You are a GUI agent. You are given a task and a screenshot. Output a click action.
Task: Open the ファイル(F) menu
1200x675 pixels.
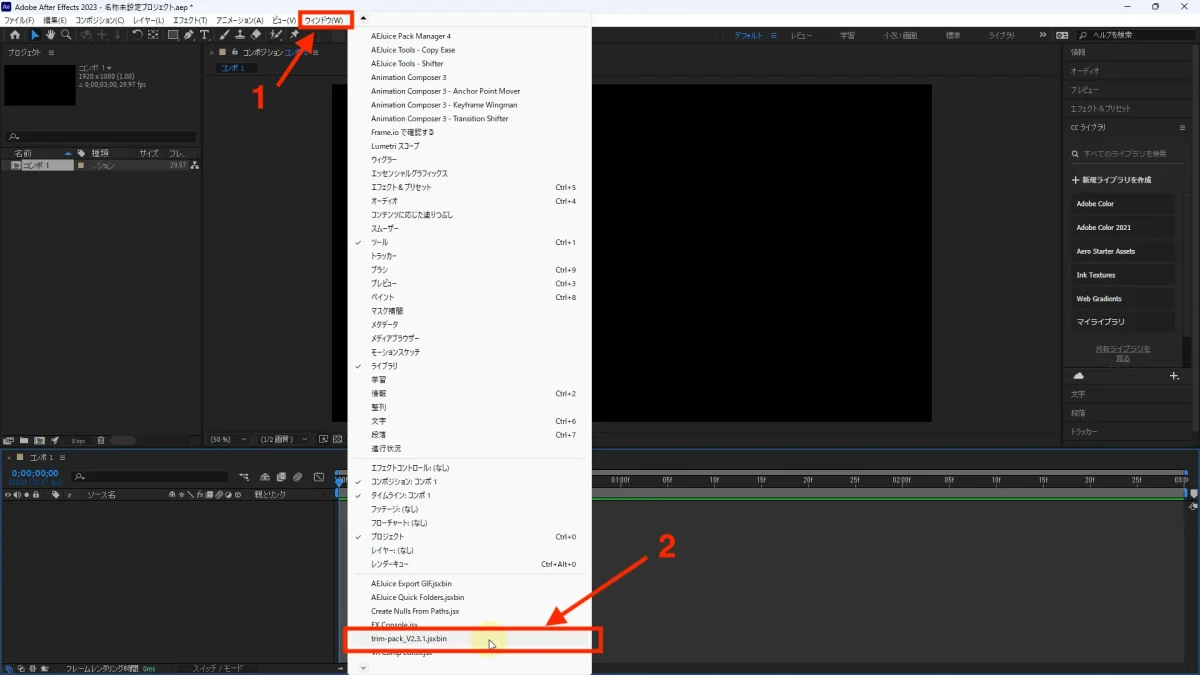[20, 20]
